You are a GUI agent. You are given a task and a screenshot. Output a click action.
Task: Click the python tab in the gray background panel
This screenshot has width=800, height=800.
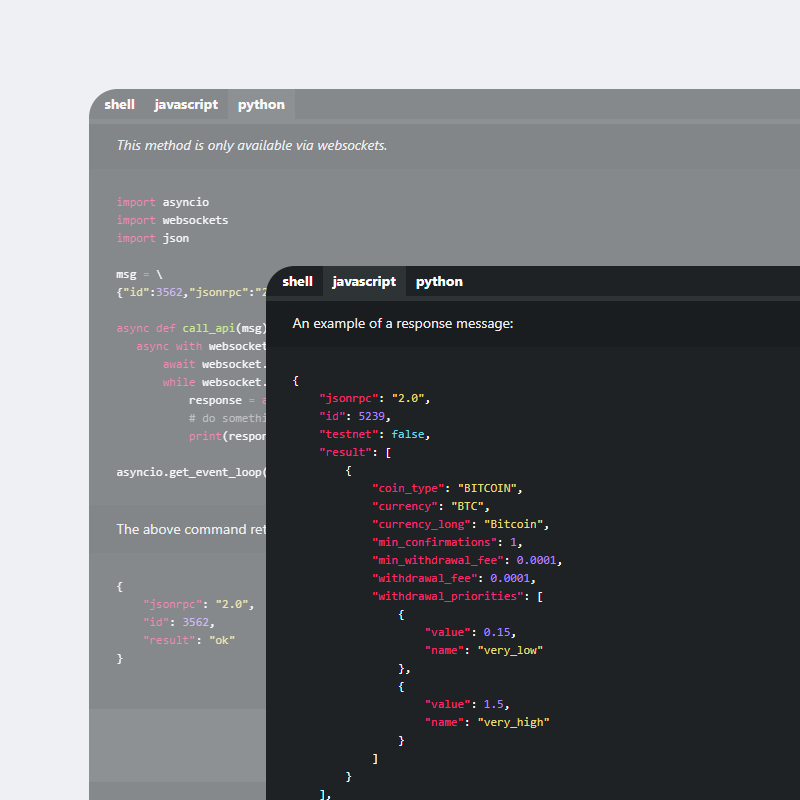point(261,104)
